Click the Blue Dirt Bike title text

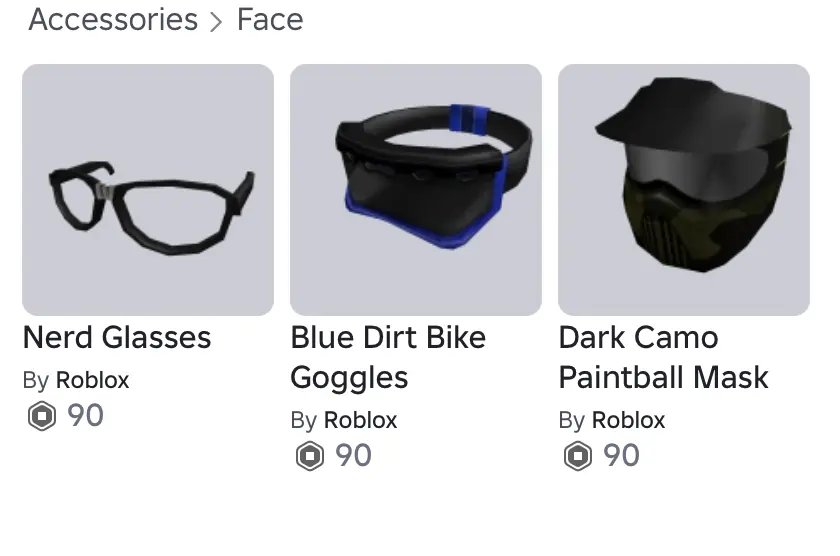coord(388,338)
